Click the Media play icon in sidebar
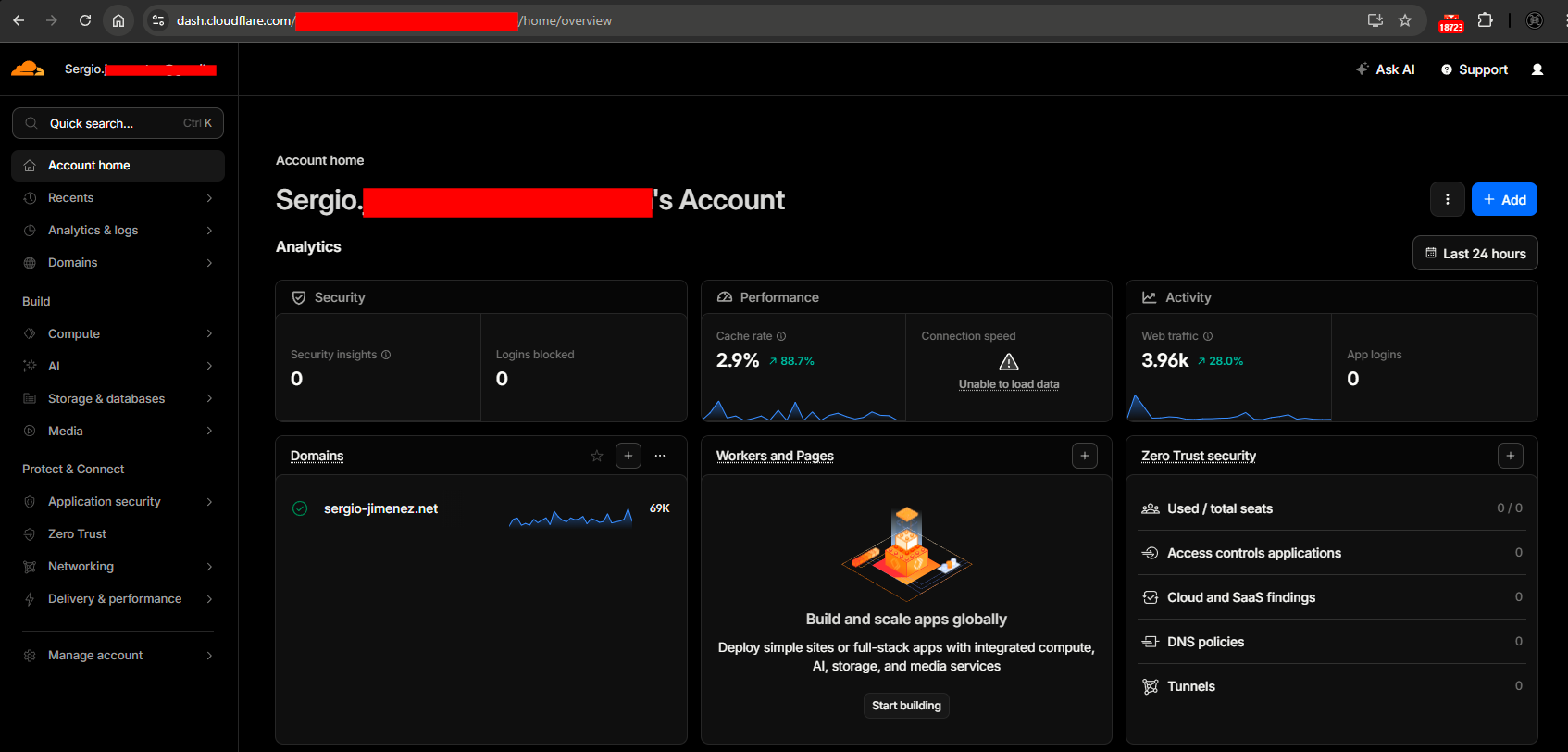This screenshot has width=1568, height=752. click(30, 432)
